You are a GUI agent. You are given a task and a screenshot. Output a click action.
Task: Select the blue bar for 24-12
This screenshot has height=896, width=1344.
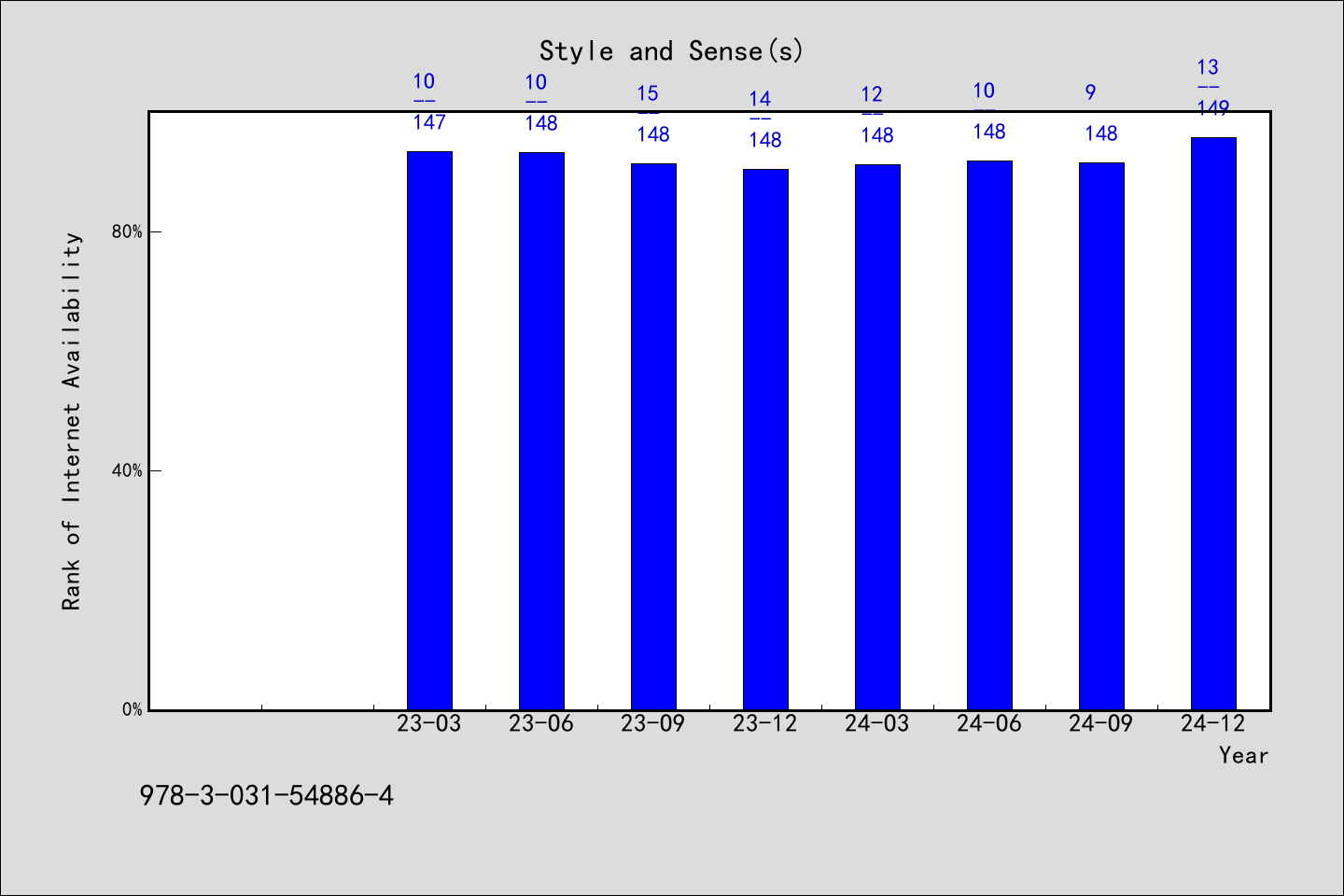(x=1213, y=424)
